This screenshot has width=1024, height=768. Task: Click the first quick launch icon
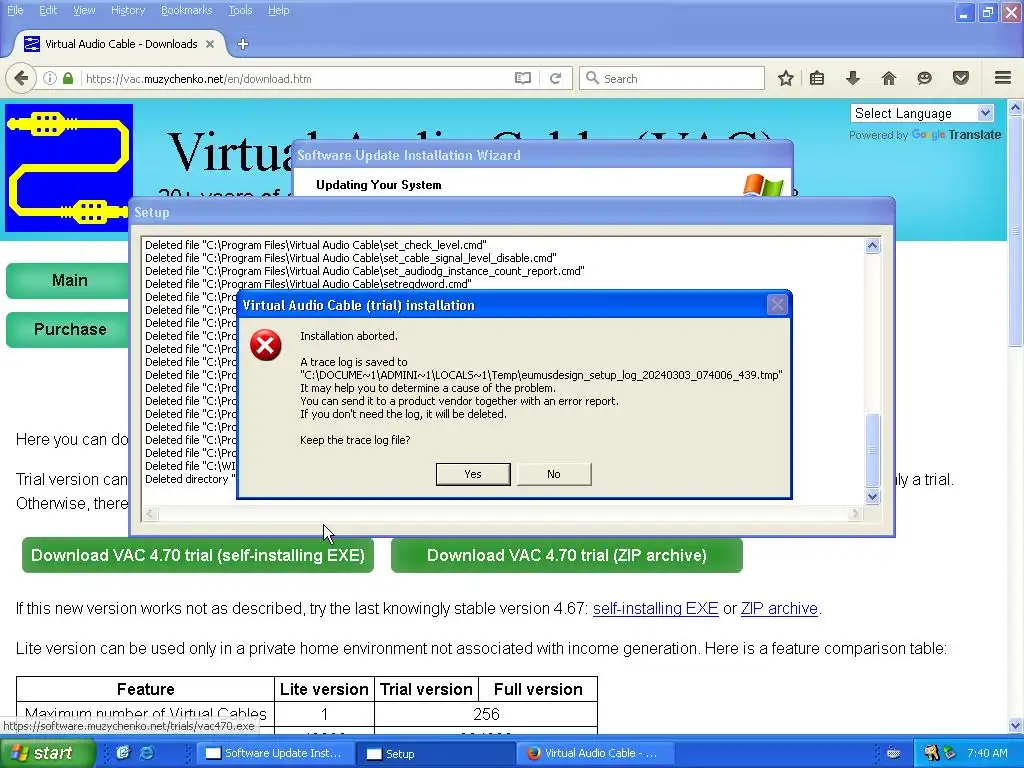[122, 753]
